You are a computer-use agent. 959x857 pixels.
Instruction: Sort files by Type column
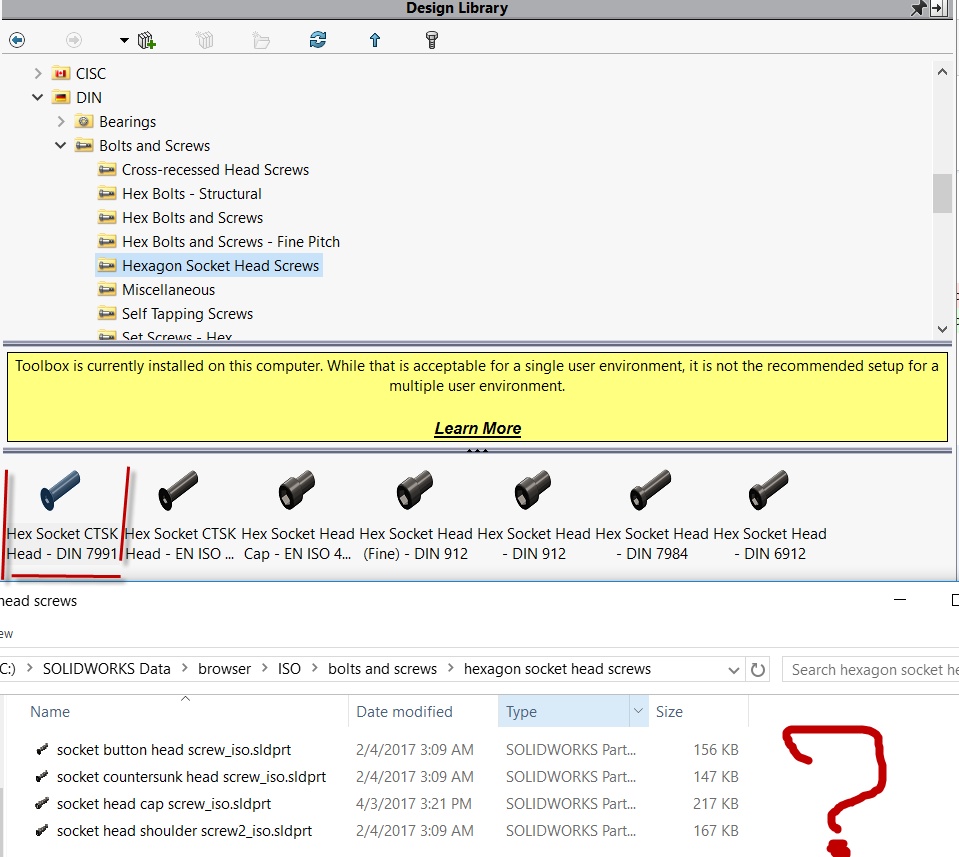click(521, 712)
